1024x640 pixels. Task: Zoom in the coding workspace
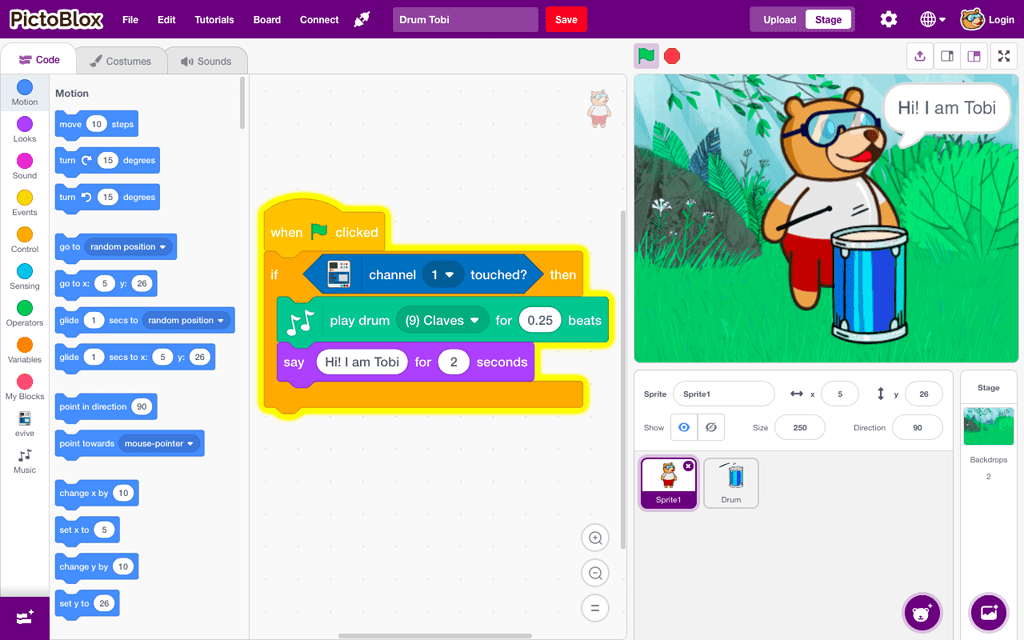pyautogui.click(x=595, y=538)
